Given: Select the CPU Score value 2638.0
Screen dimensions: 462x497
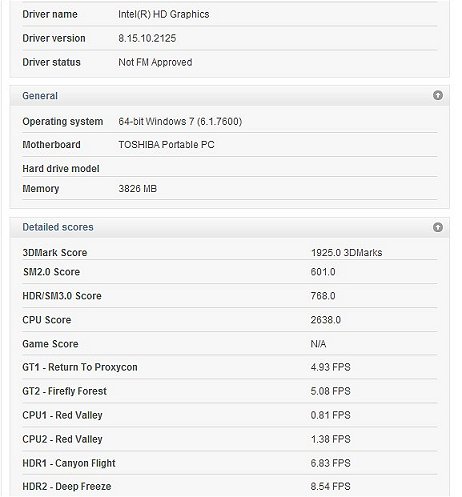Looking at the screenshot, I should pyautogui.click(x=325, y=320).
